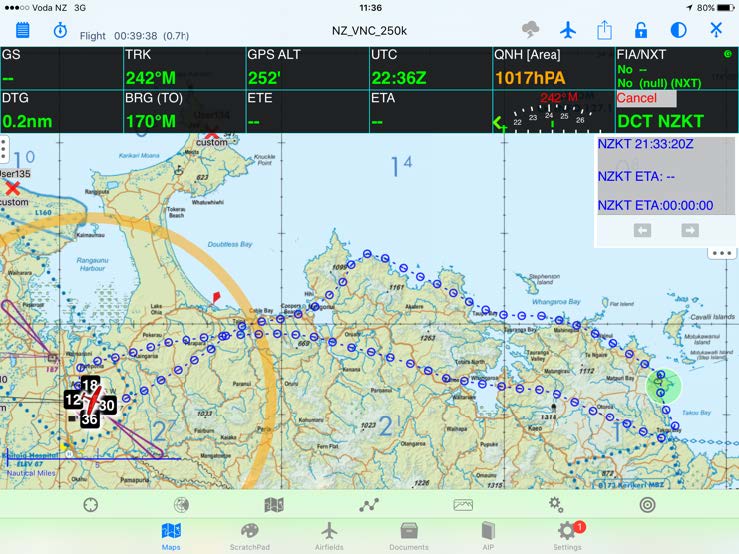Tap the NZKT 21:33:20Z text
Screen dimensions: 739x554
pos(645,144)
